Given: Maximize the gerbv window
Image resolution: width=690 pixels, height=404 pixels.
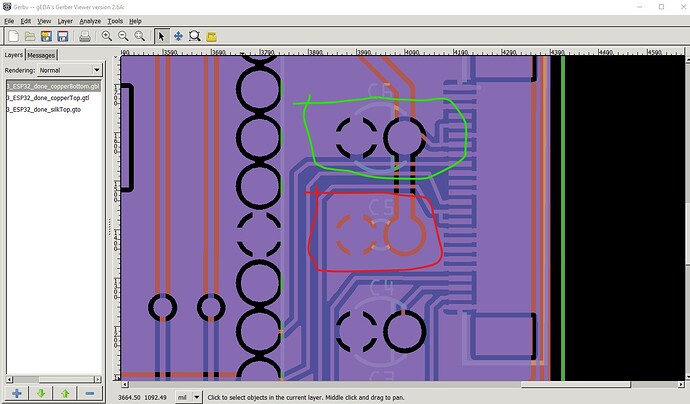Looking at the screenshot, I should [661, 7].
